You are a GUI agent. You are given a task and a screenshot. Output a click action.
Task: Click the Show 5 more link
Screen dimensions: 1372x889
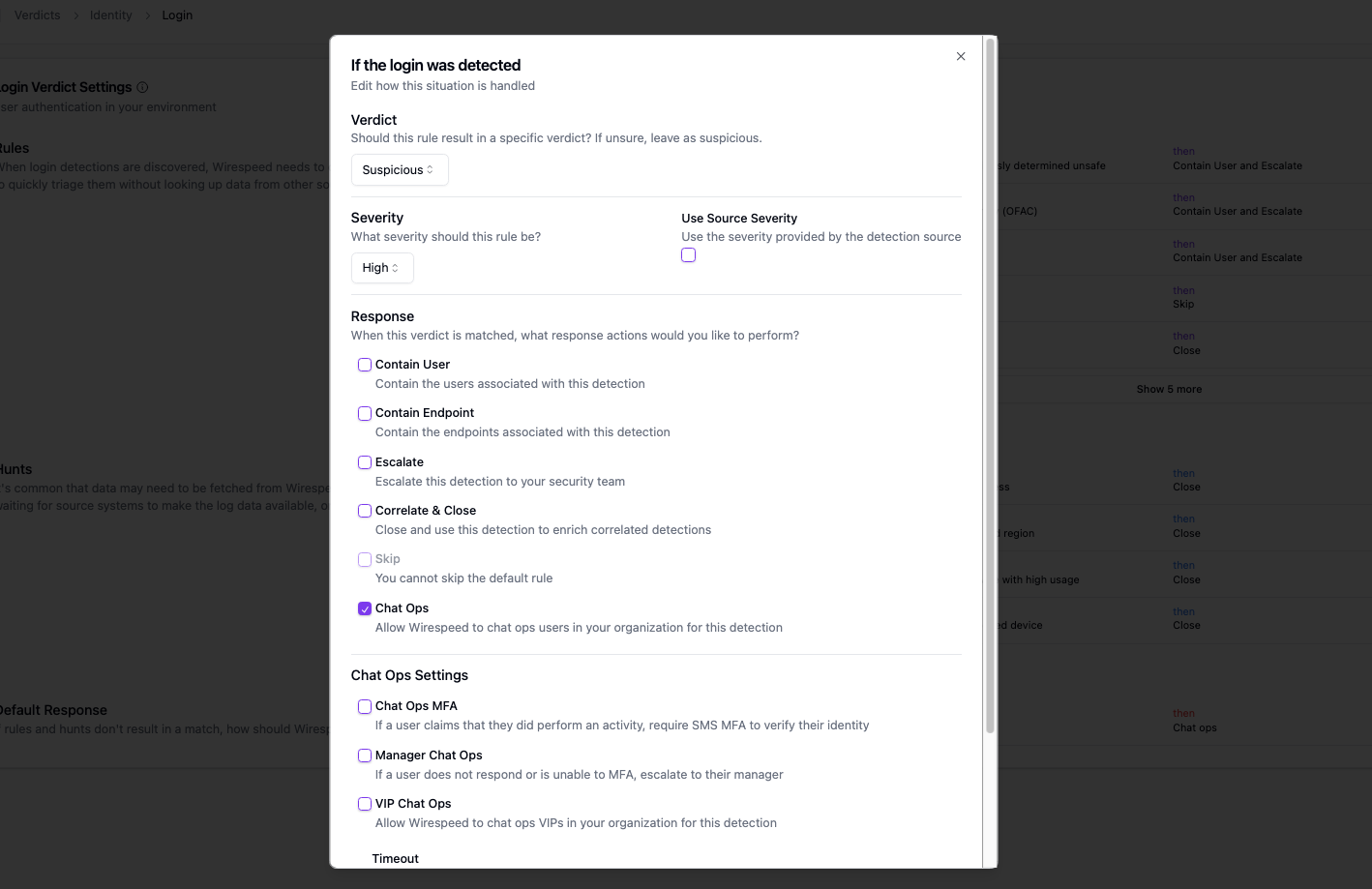coord(1169,389)
